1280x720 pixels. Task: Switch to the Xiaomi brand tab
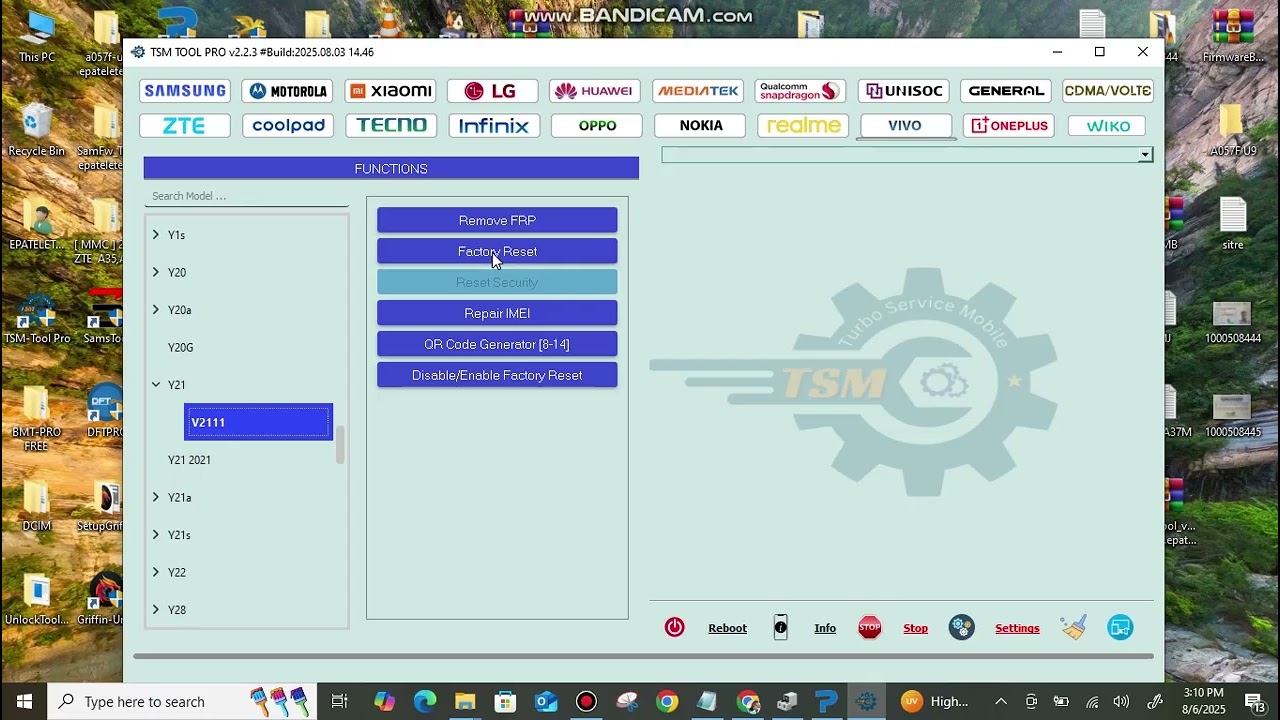(390, 91)
